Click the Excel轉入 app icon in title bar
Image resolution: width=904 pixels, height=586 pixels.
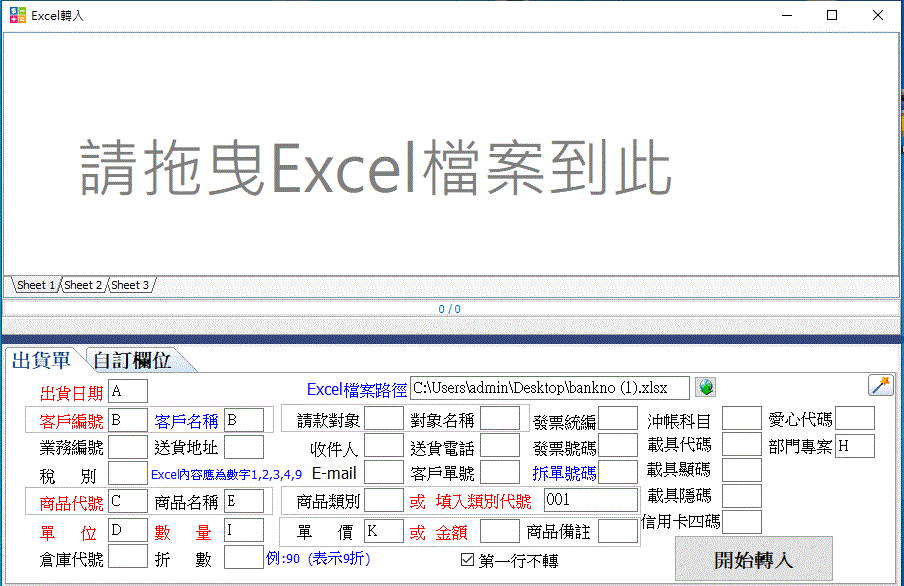click(18, 15)
